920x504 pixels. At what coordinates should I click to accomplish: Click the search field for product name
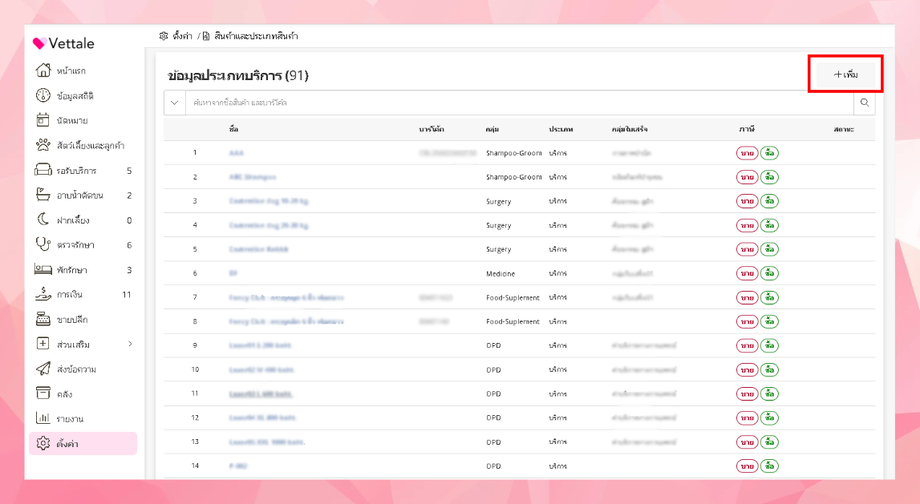(519, 103)
